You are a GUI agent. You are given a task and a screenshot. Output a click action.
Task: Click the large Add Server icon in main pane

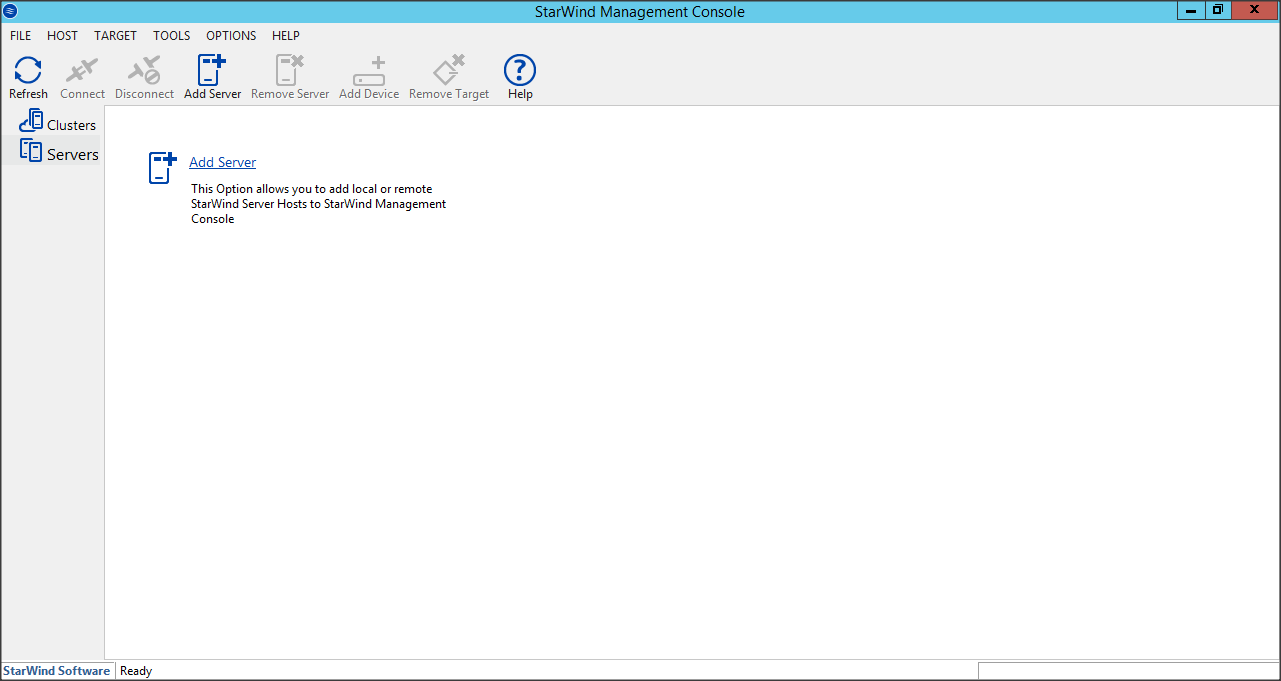click(162, 167)
